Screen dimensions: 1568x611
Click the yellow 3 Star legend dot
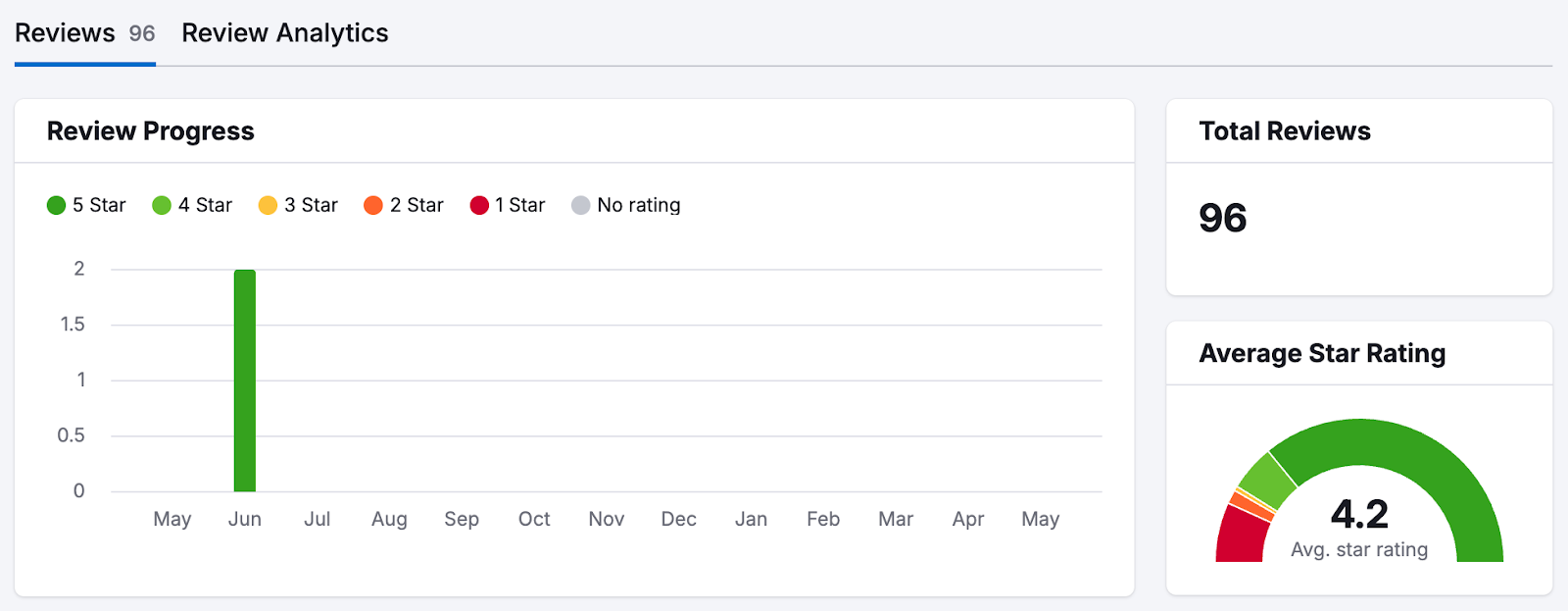click(x=268, y=205)
